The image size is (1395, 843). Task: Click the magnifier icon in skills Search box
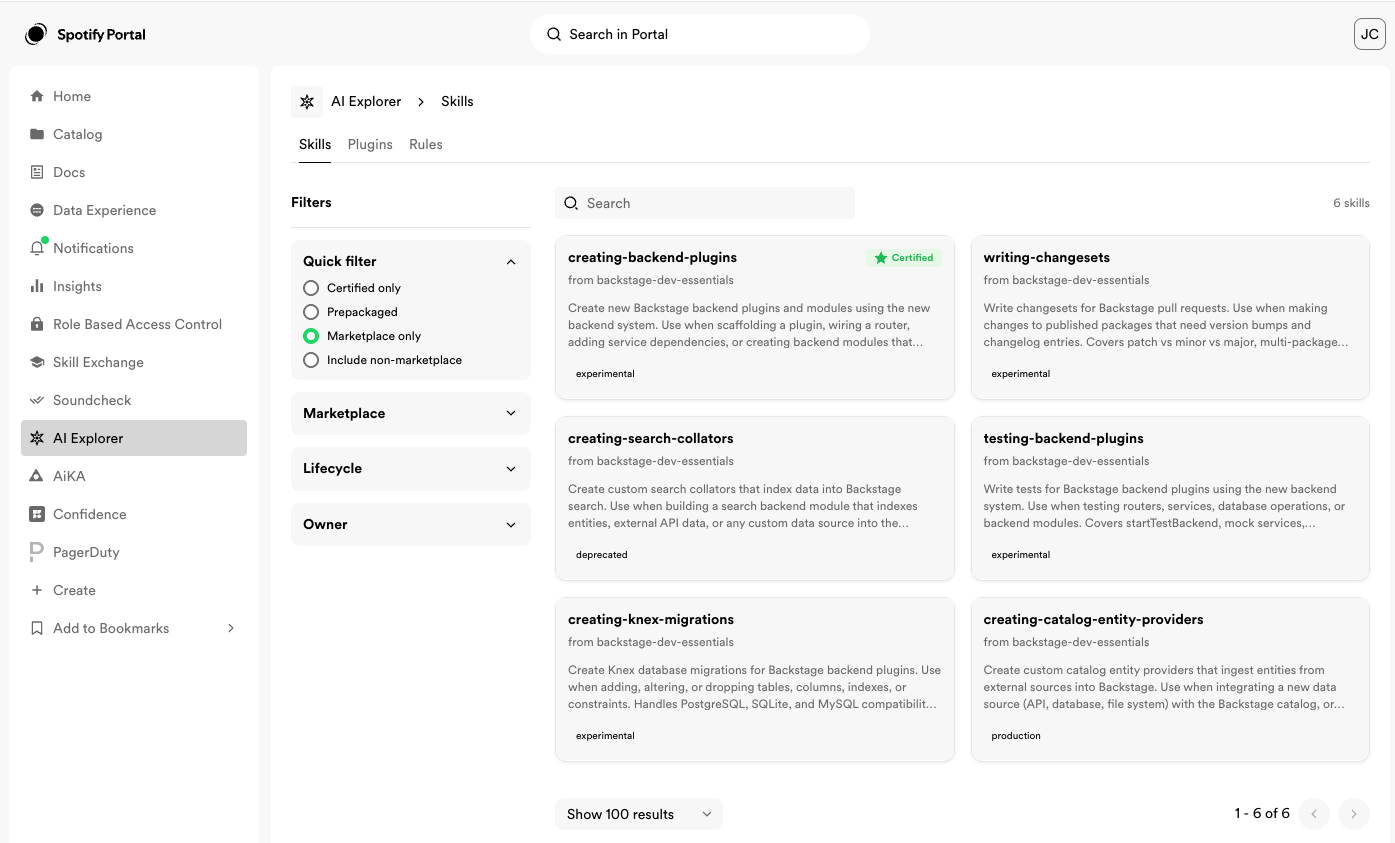571,203
